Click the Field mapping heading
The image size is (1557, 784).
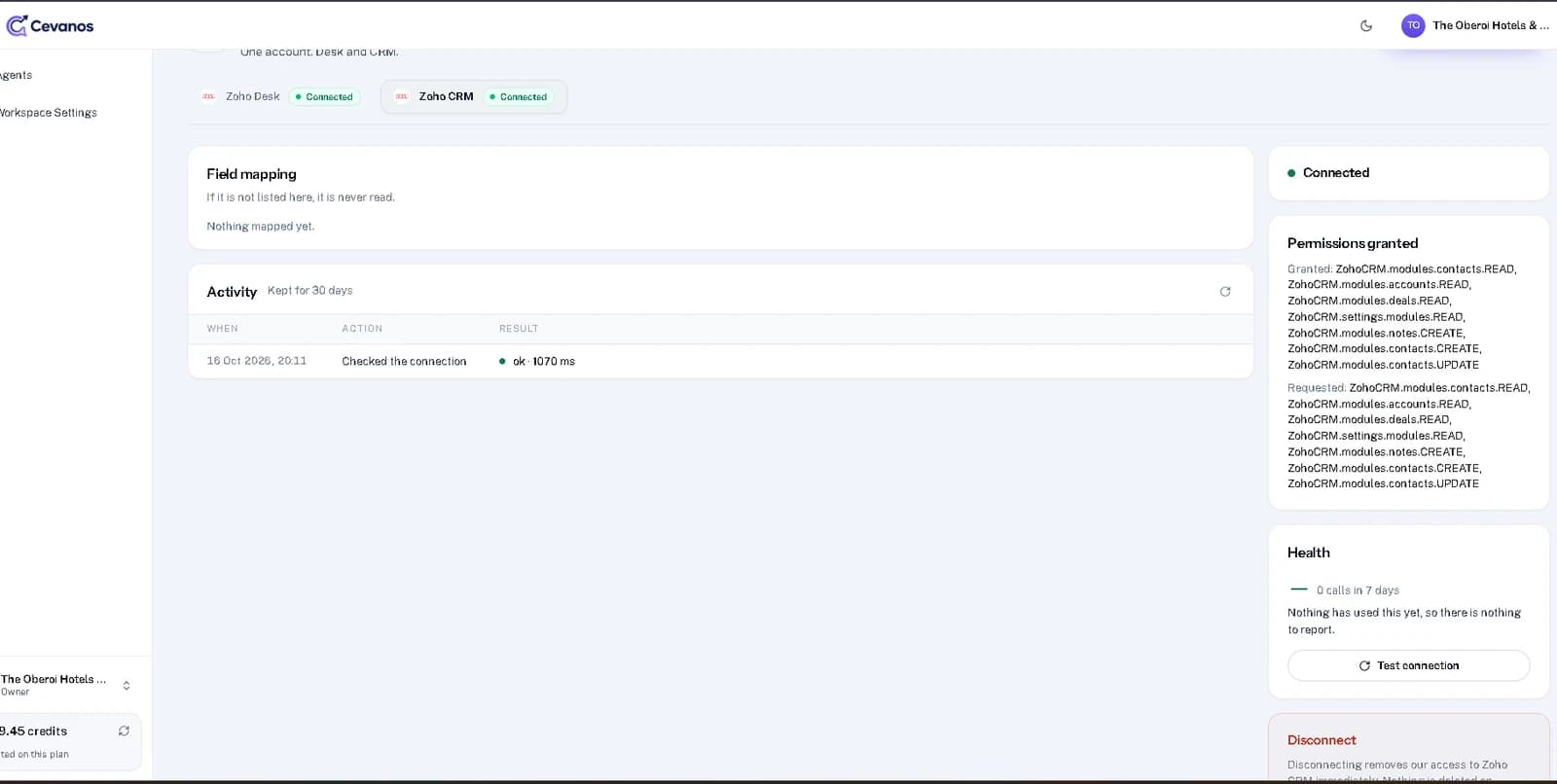tap(251, 174)
